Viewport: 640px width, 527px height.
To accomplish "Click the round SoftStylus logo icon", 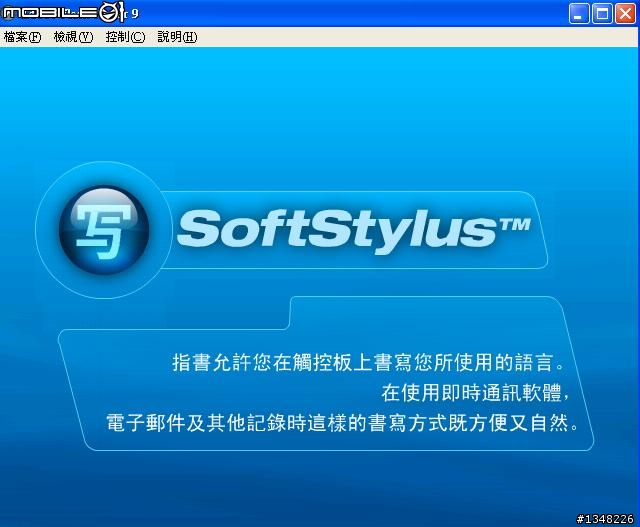I will [104, 230].
